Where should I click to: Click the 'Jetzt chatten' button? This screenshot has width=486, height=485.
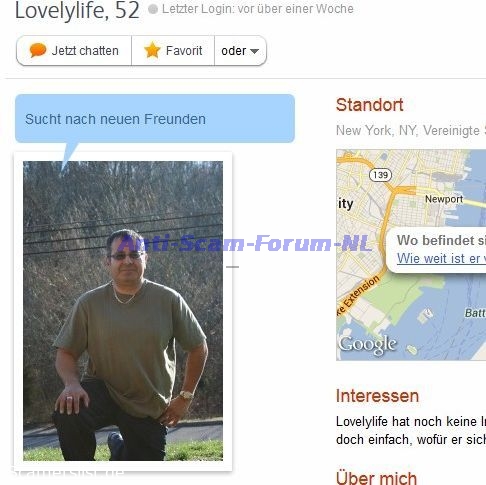click(x=74, y=51)
